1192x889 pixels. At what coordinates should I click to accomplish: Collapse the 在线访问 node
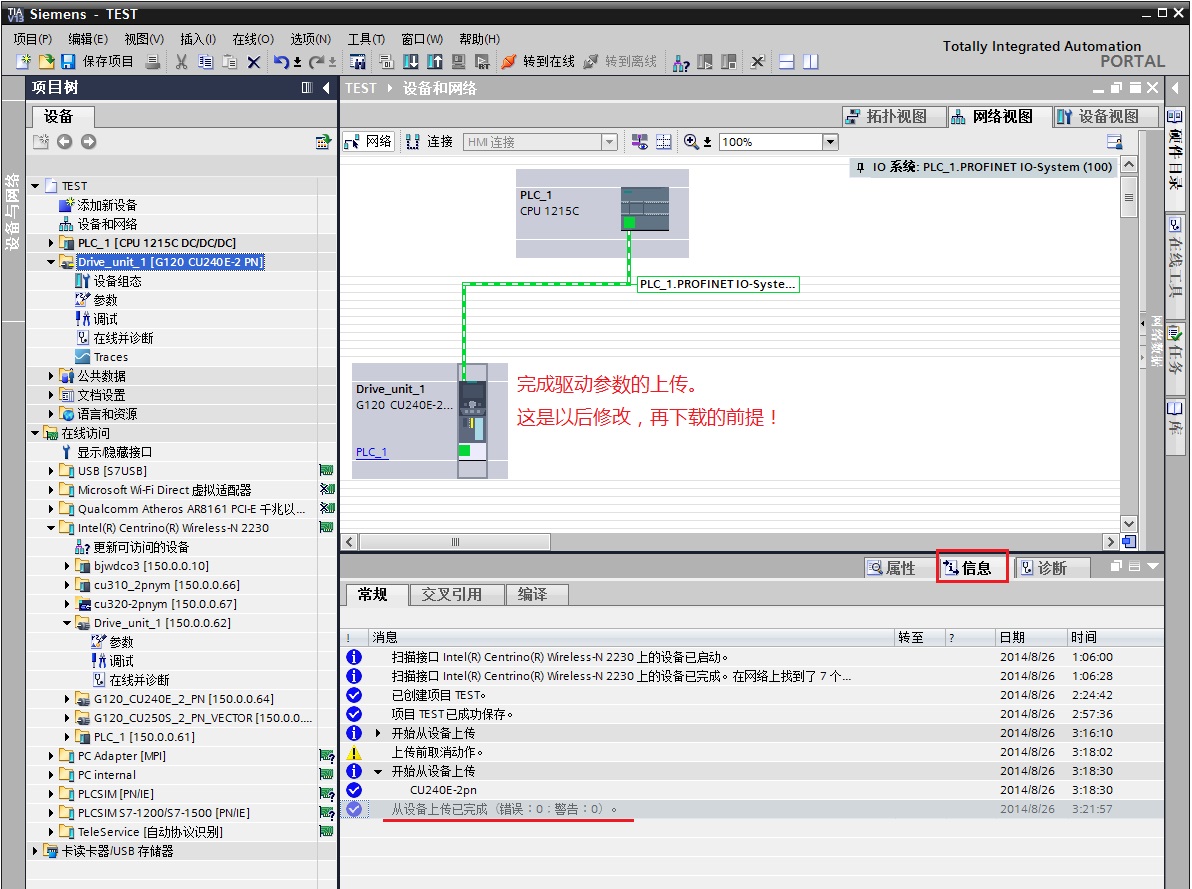tap(35, 433)
